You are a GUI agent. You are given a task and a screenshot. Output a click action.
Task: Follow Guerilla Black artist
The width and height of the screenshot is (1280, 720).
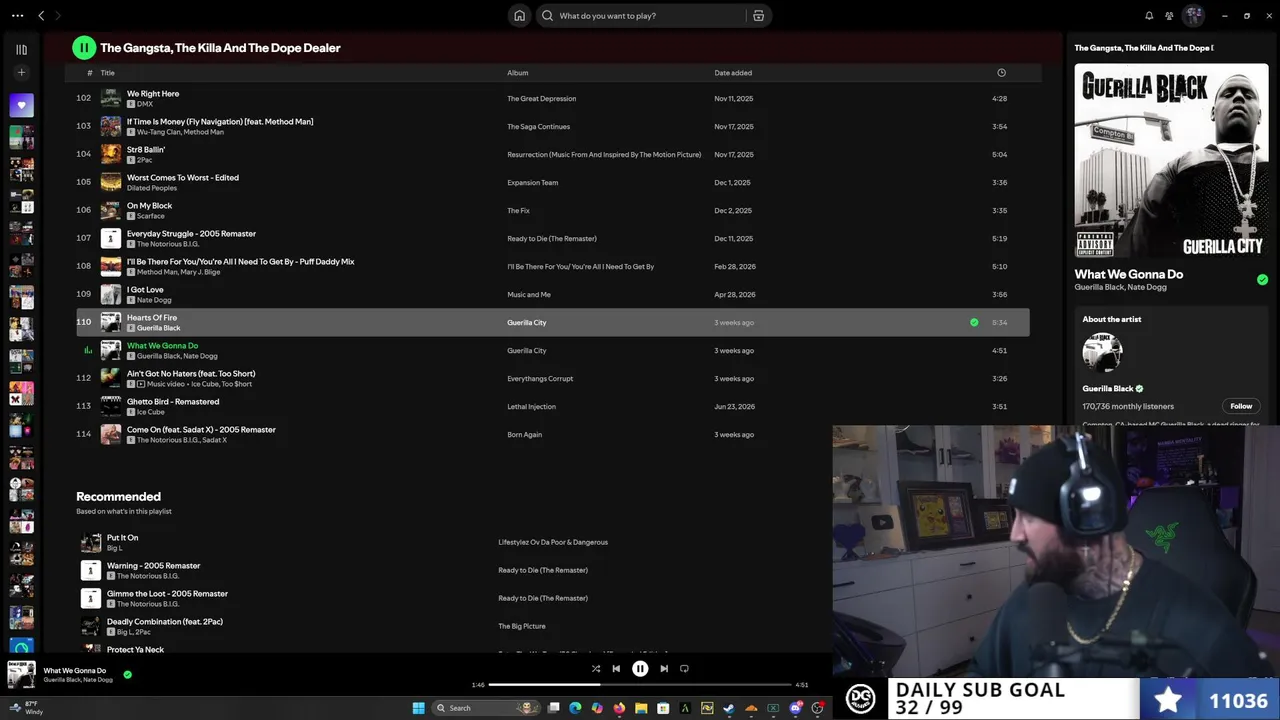pyautogui.click(x=1241, y=406)
